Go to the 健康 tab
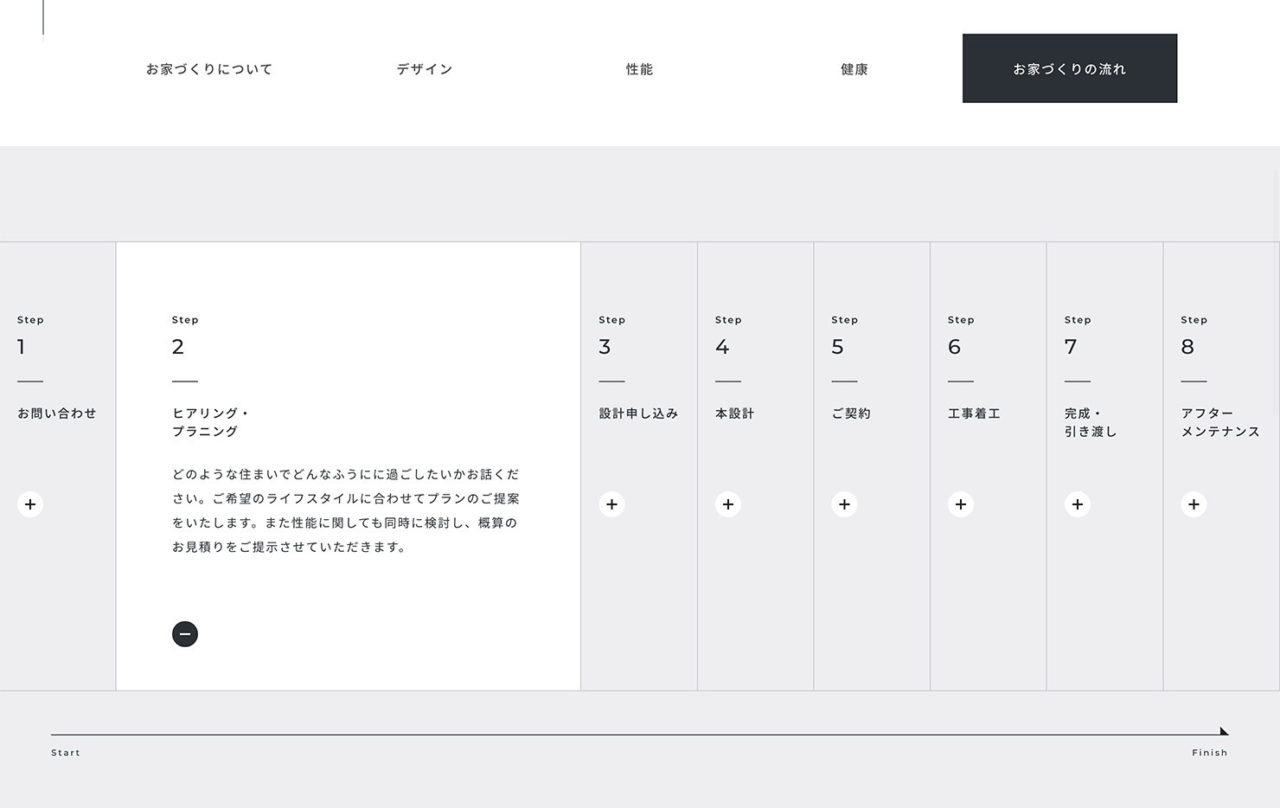This screenshot has height=808, width=1280. (x=854, y=69)
